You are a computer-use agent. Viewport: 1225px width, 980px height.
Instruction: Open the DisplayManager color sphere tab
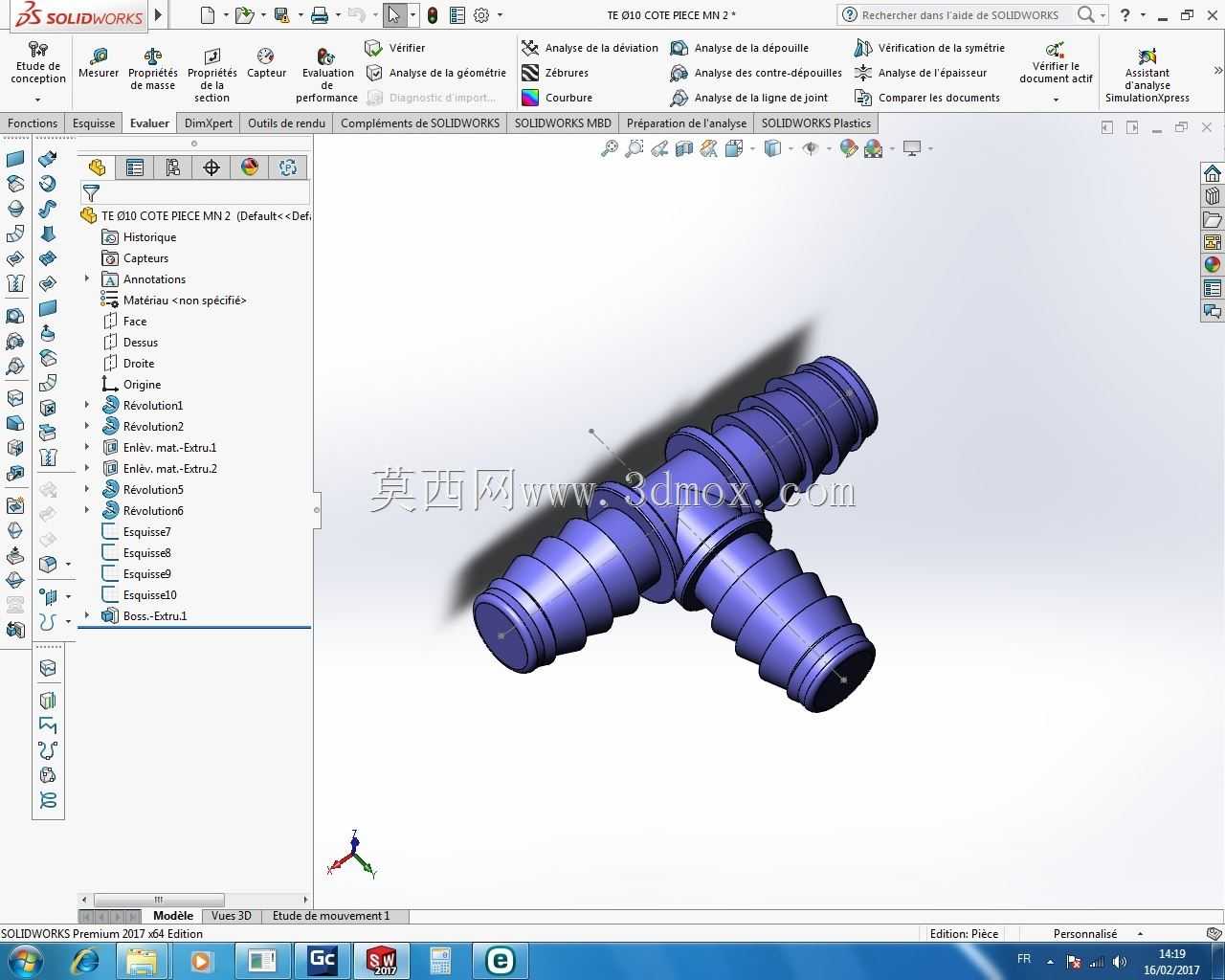[250, 167]
